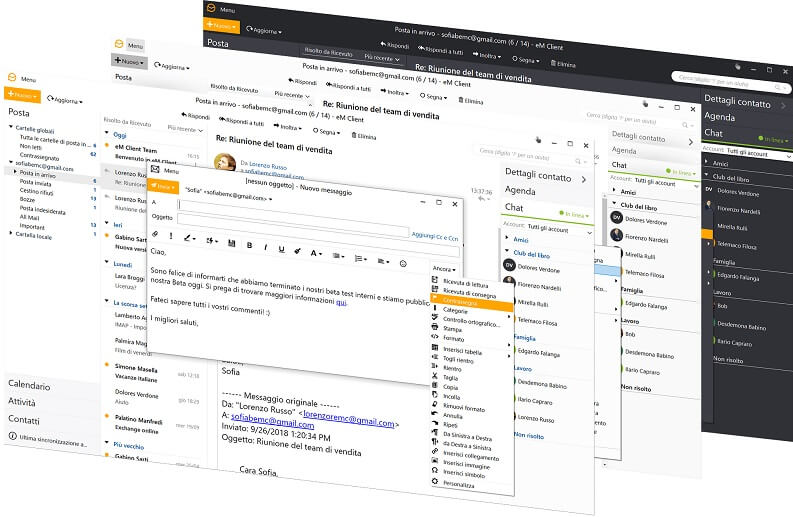The height and width of the screenshot is (517, 793).
Task: Collapse the Ieri message group
Action: 107,222
